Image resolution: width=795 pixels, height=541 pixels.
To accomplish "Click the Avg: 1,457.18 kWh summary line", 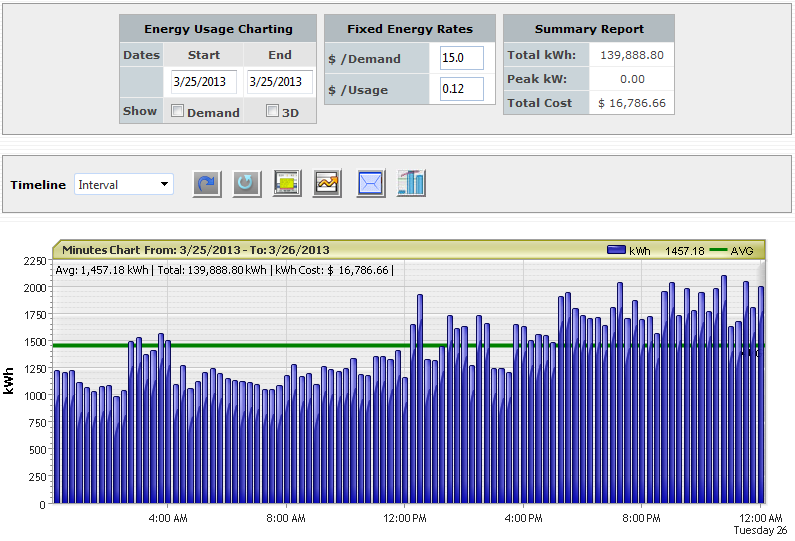I will 224,270.
